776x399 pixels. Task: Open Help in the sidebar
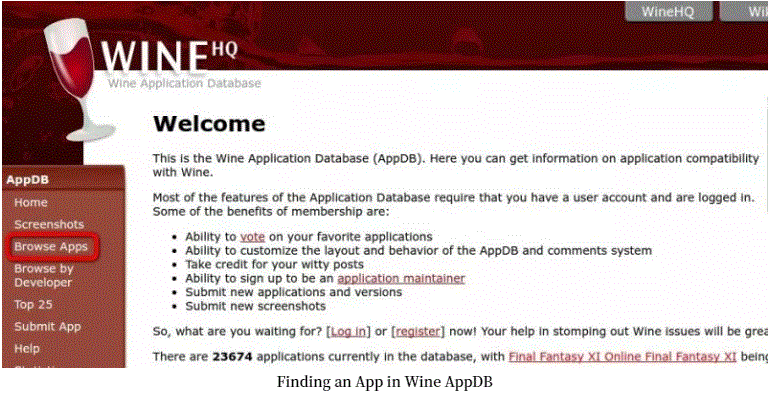pyautogui.click(x=27, y=349)
